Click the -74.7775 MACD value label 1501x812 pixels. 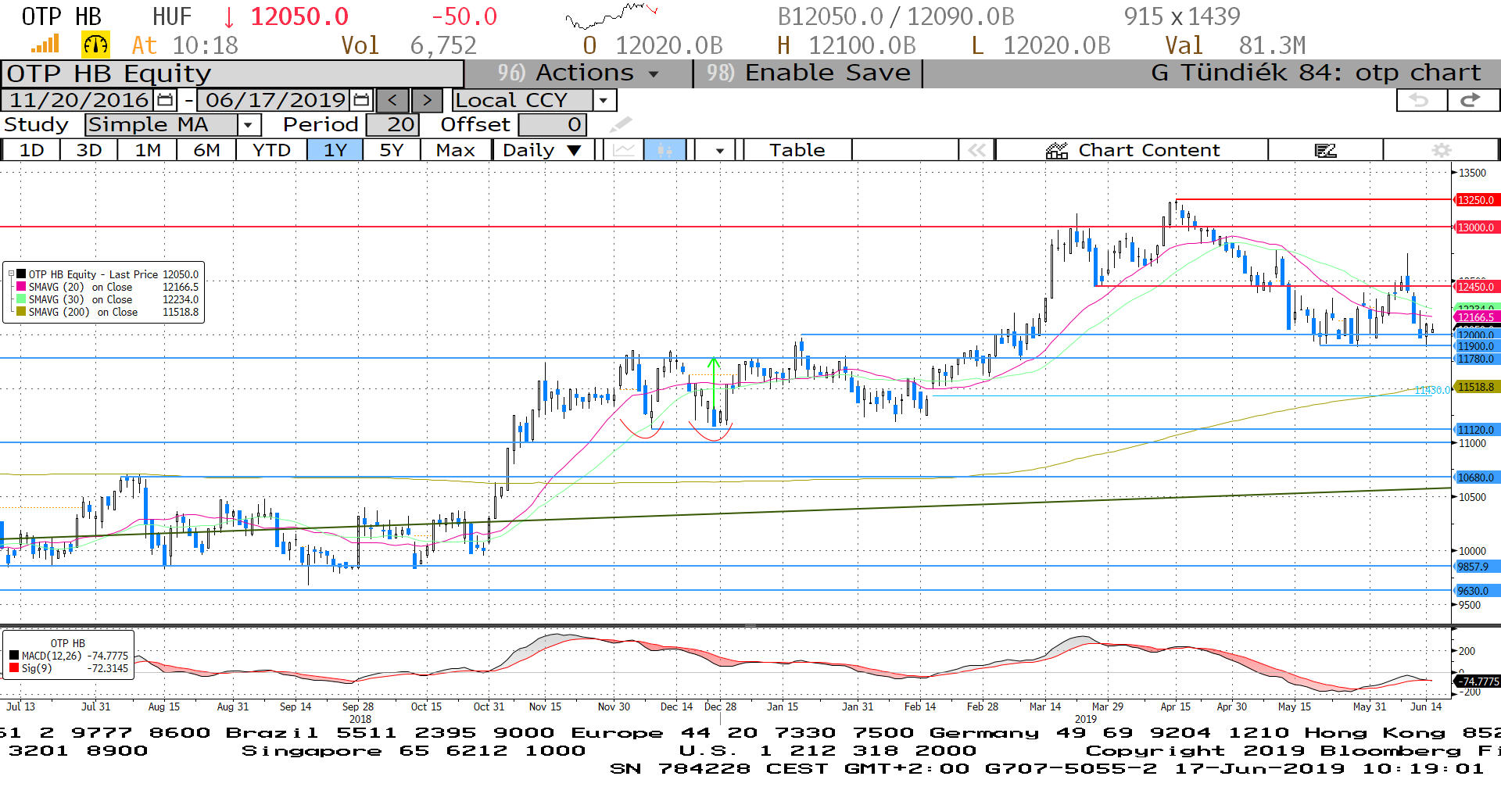tap(1478, 681)
